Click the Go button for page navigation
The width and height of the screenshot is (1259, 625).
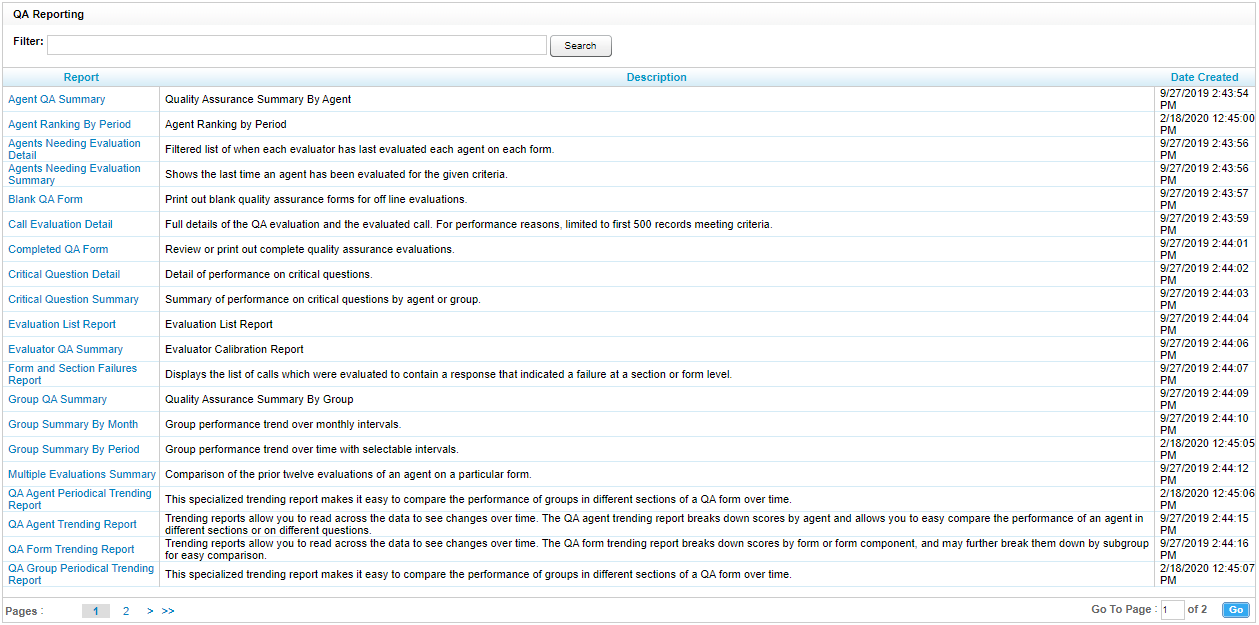(1236, 610)
